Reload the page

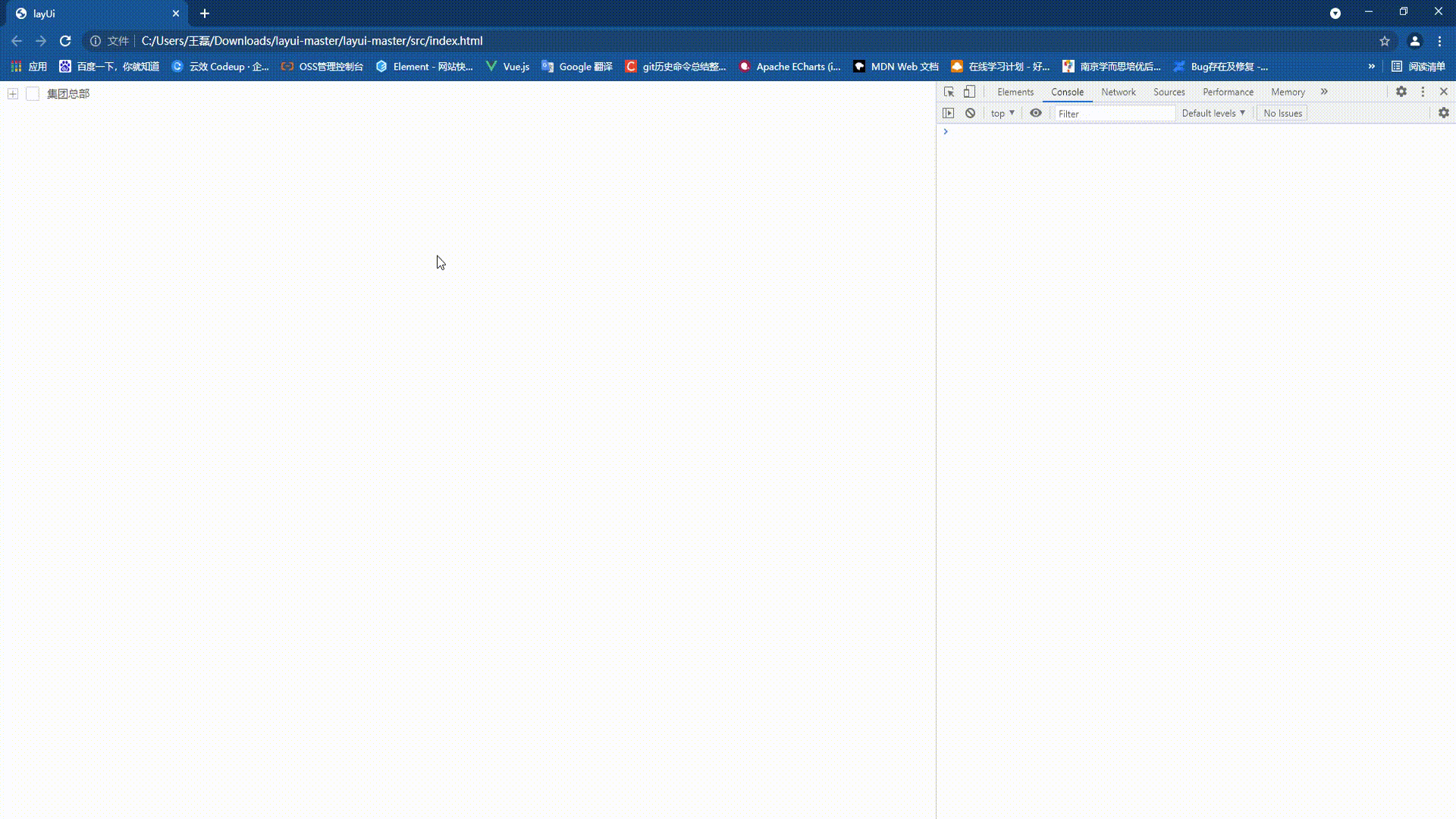(x=65, y=41)
